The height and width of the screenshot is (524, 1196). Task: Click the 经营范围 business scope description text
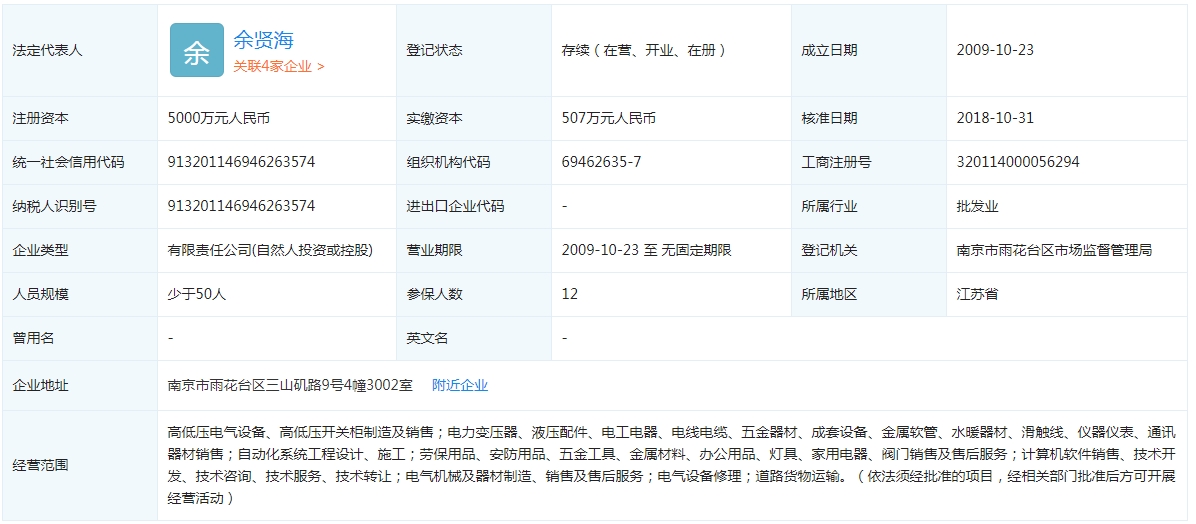click(670, 465)
